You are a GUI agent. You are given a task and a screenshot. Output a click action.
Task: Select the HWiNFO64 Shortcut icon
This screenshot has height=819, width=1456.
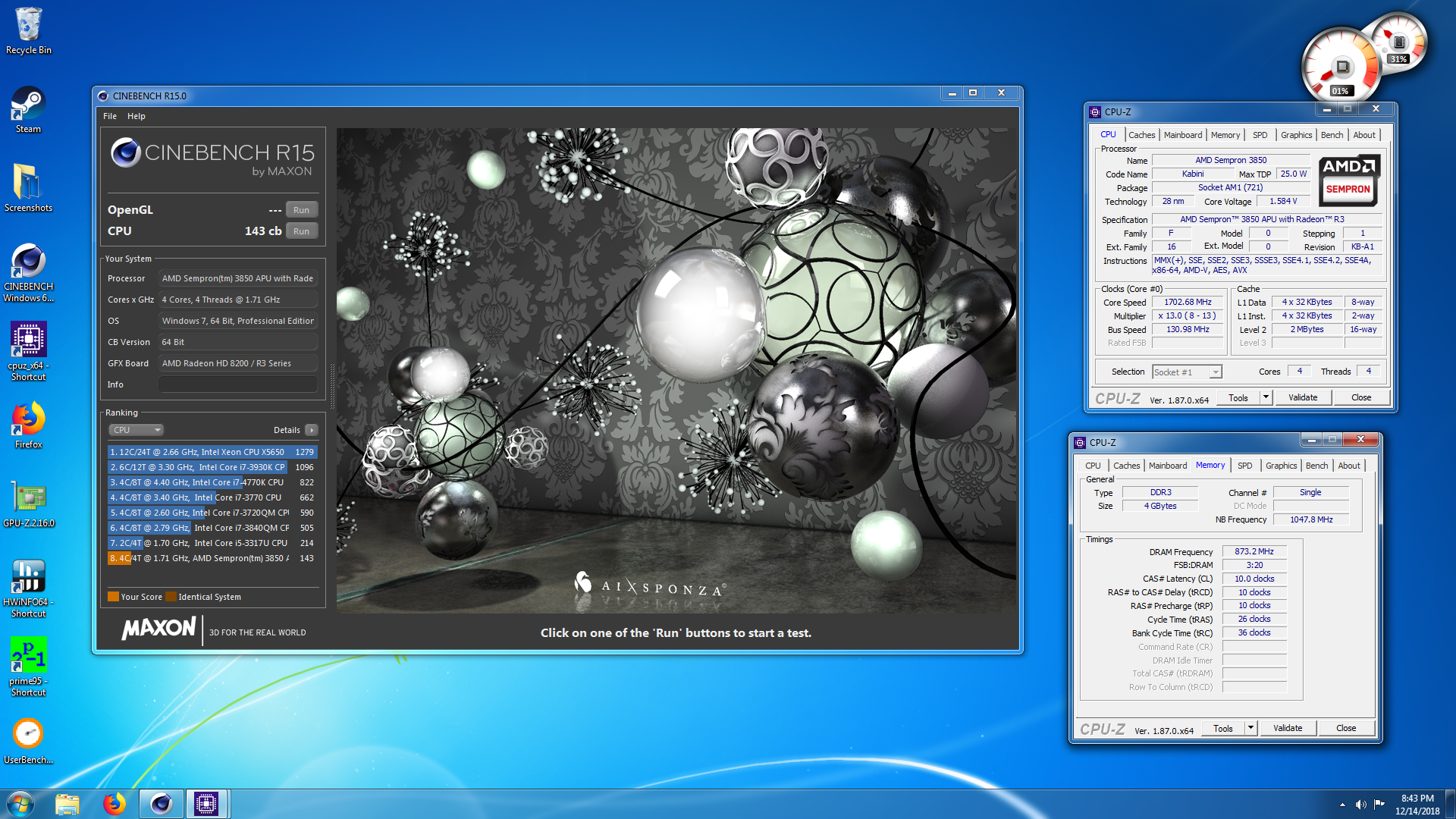pos(29,588)
